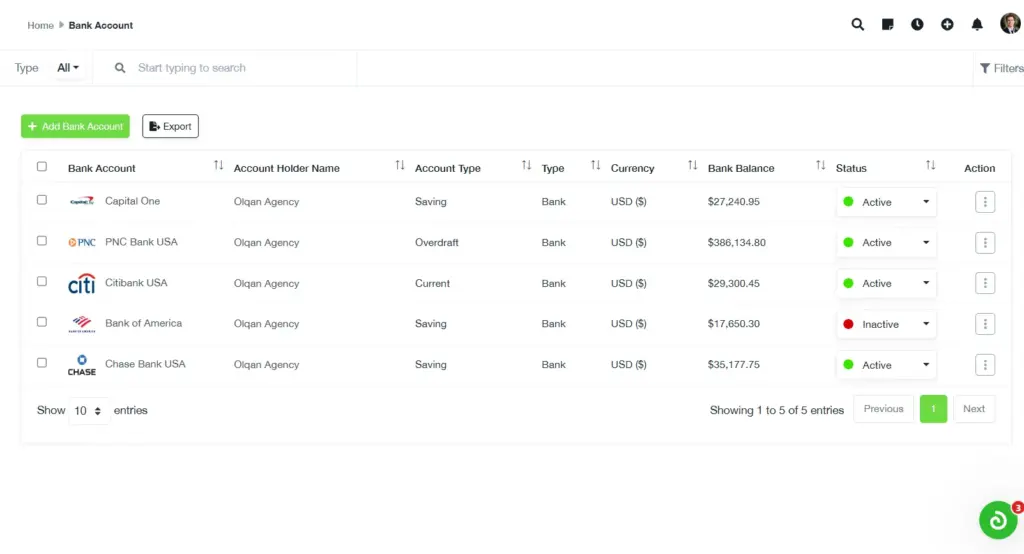Go to Next page
1024x554 pixels.
click(974, 409)
